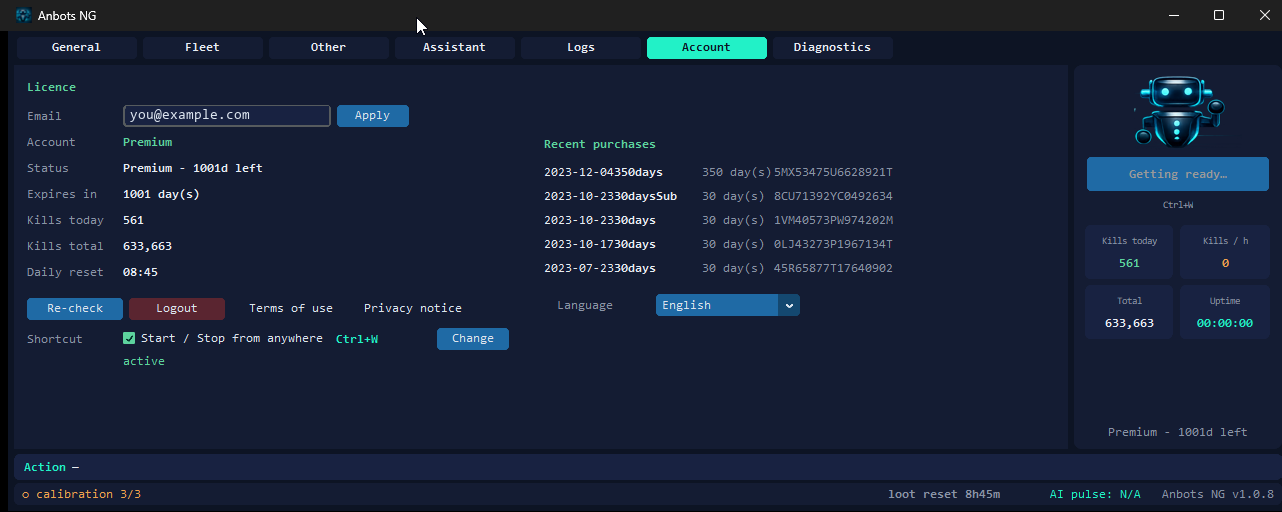Go to the Assistant tab
The width and height of the screenshot is (1282, 512).
click(x=454, y=48)
